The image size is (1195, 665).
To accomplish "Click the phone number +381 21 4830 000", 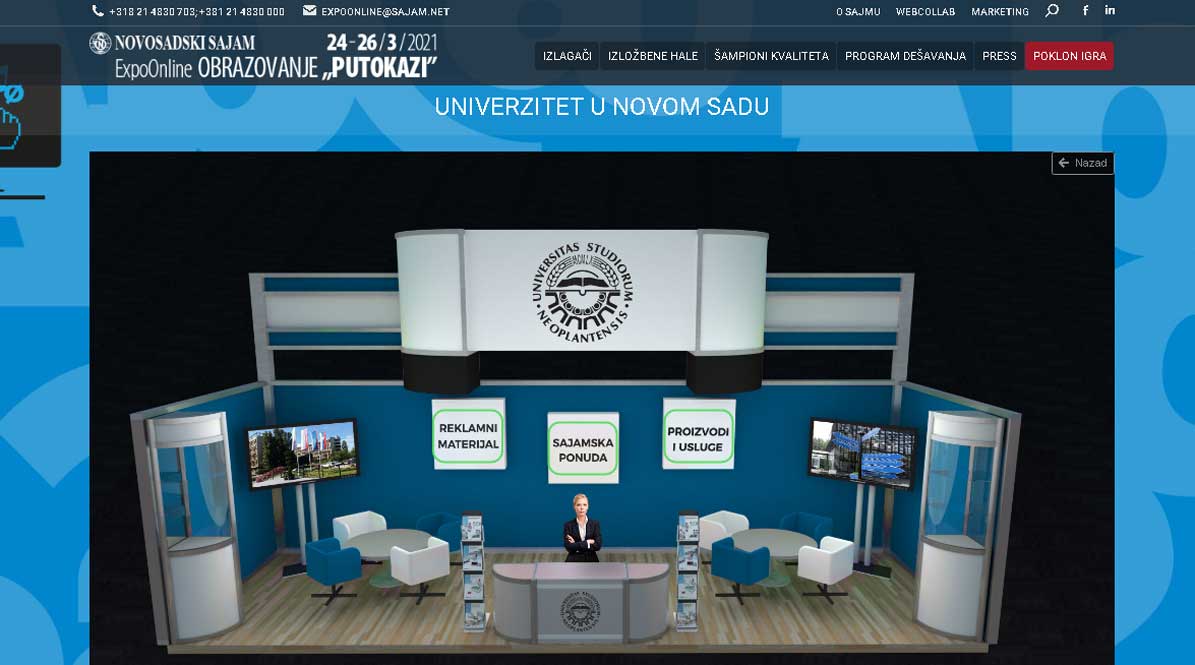I will (242, 11).
